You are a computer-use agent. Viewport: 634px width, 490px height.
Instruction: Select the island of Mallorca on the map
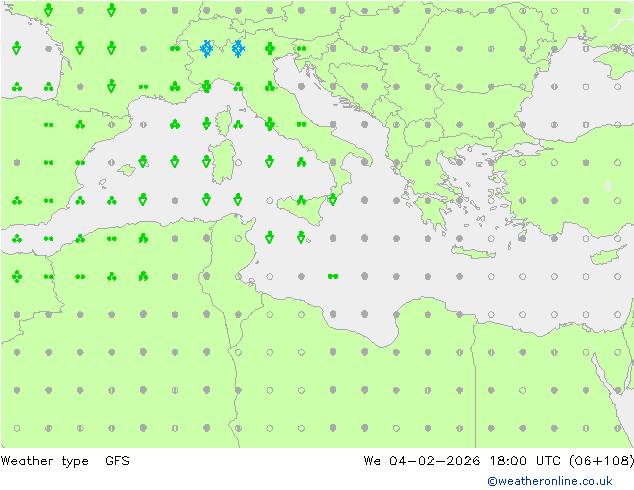click(x=127, y=170)
